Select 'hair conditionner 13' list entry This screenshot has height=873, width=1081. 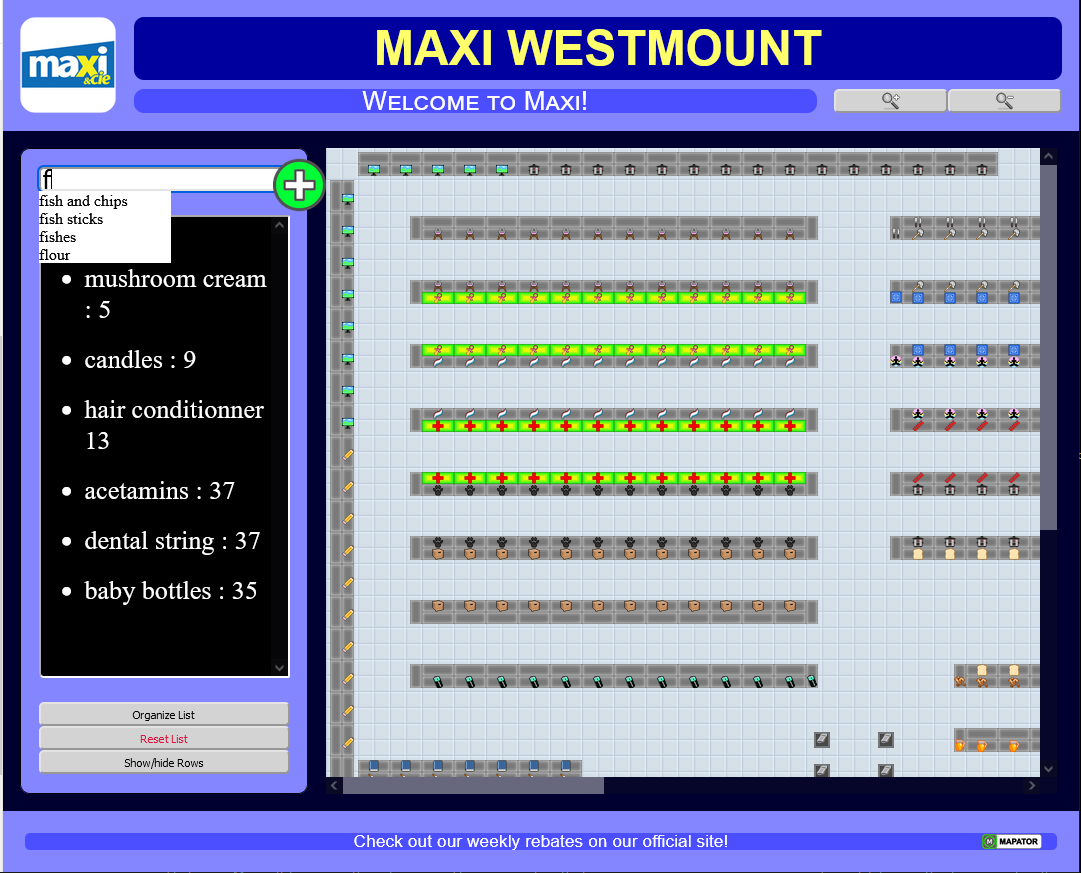(x=174, y=425)
